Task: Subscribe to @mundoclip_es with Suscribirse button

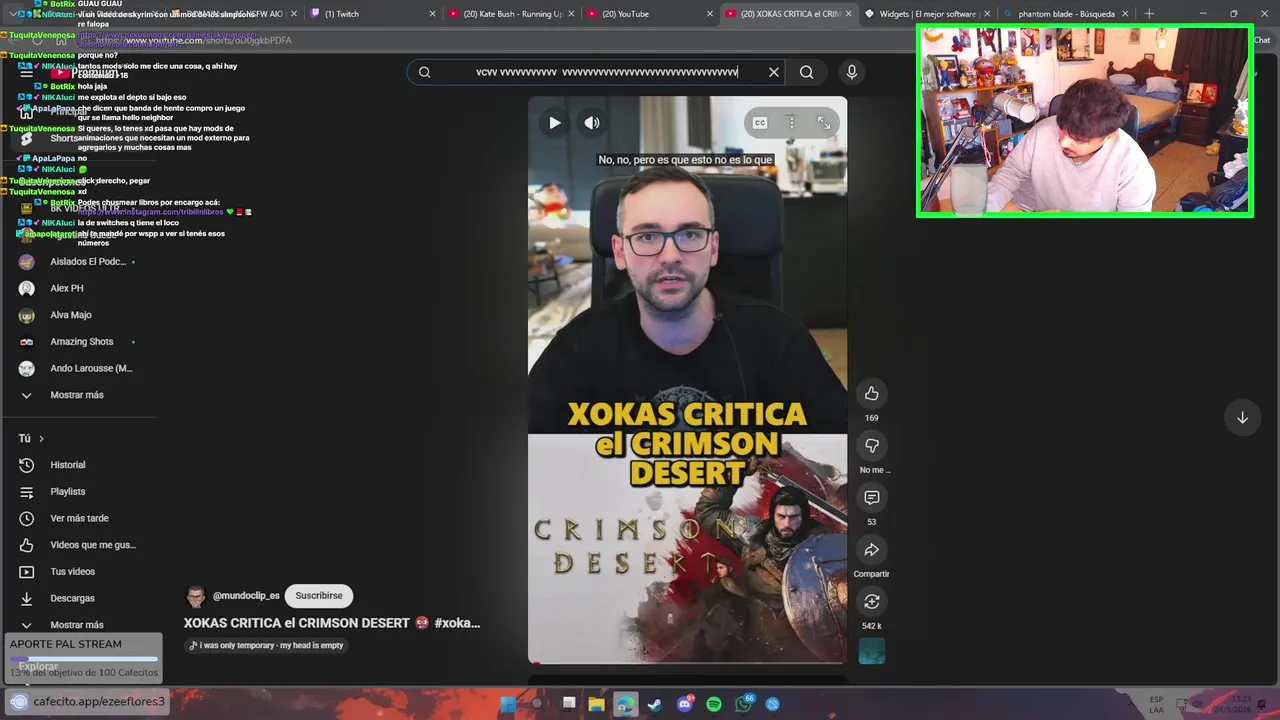Action: click(319, 595)
